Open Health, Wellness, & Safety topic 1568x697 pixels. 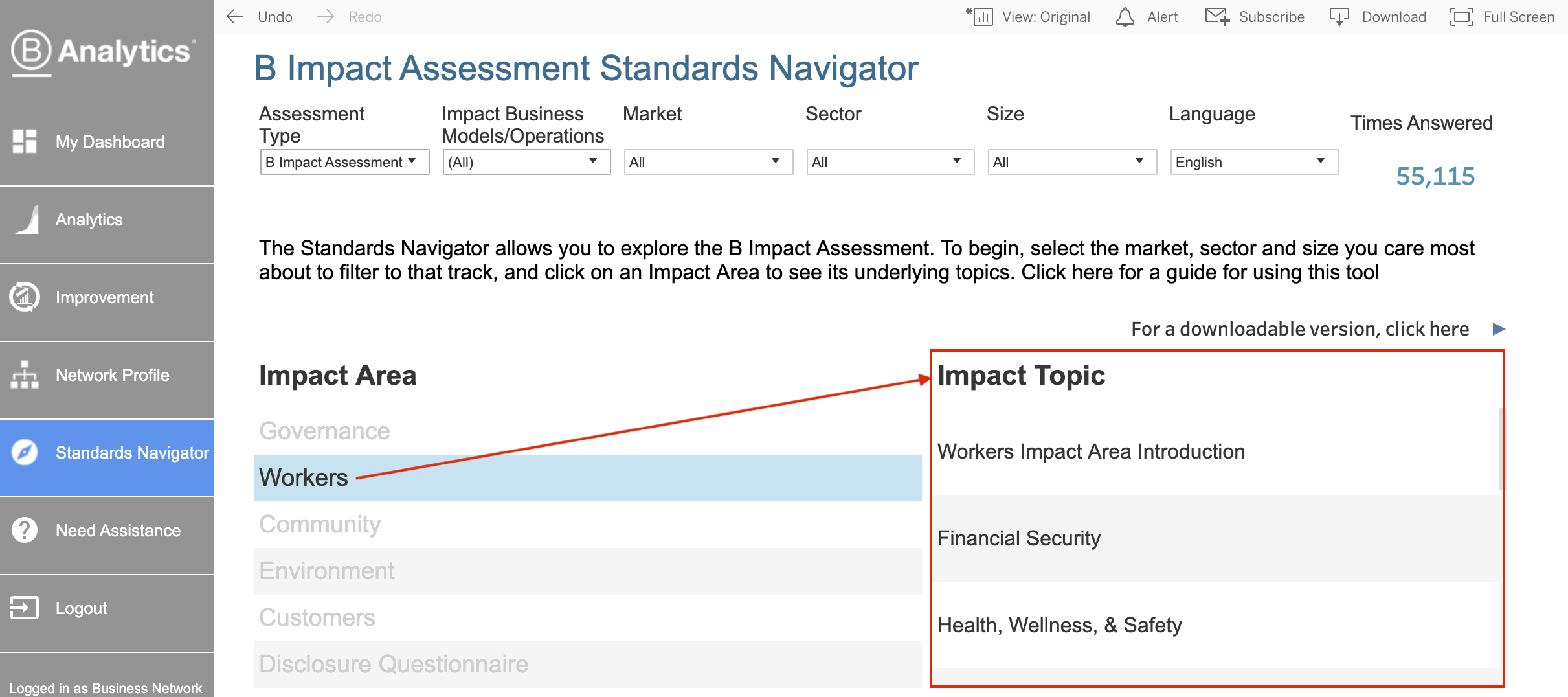coord(1216,625)
